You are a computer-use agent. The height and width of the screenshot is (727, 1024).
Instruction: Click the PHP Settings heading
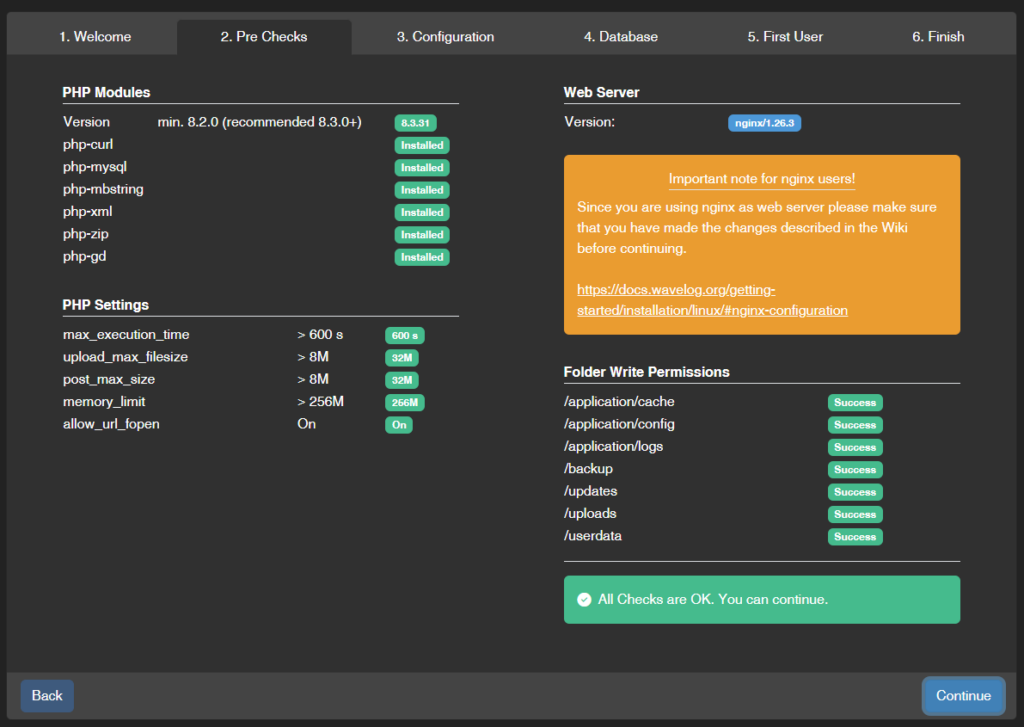(x=106, y=305)
